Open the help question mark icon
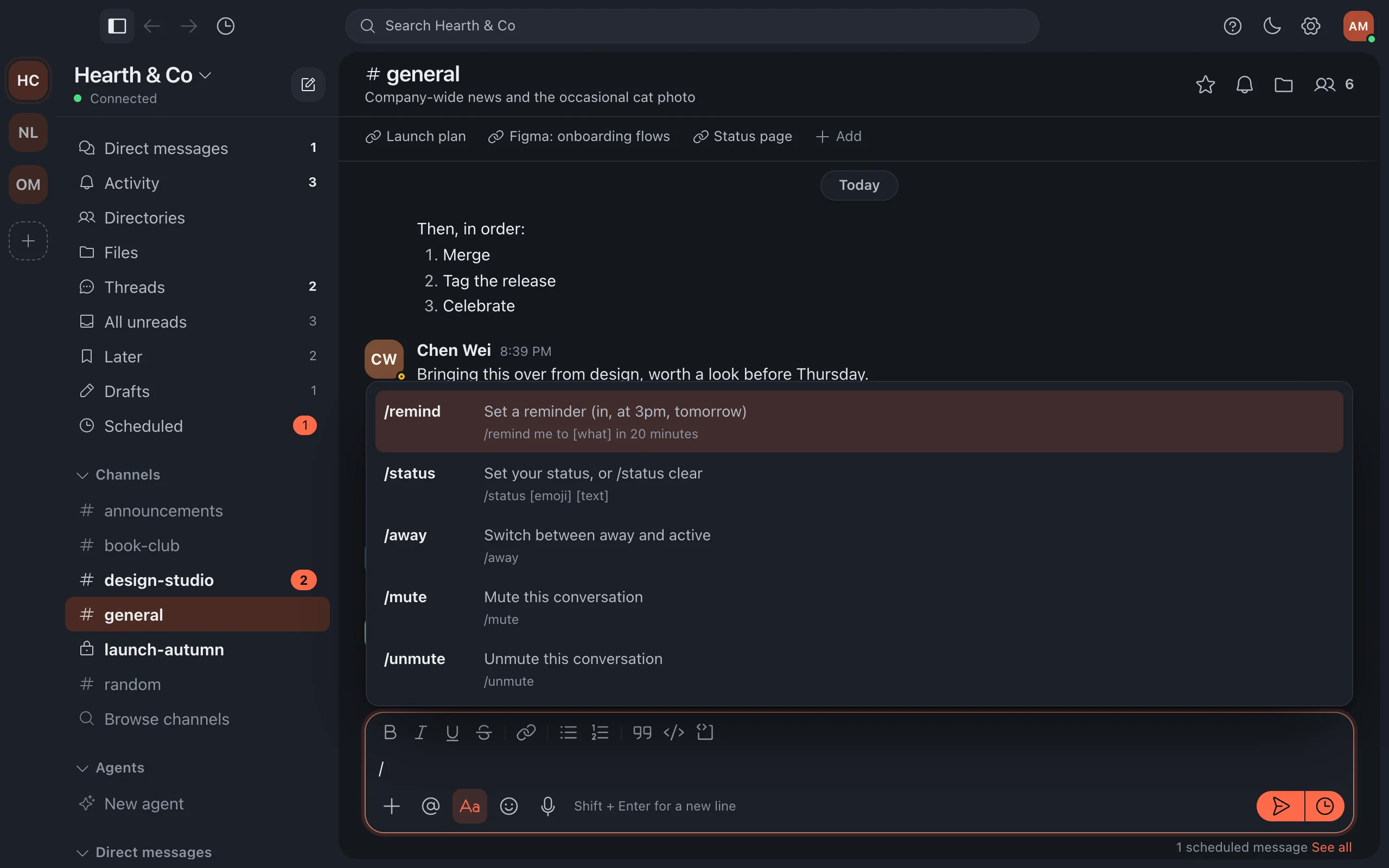Image resolution: width=1389 pixels, height=868 pixels. tap(1232, 26)
